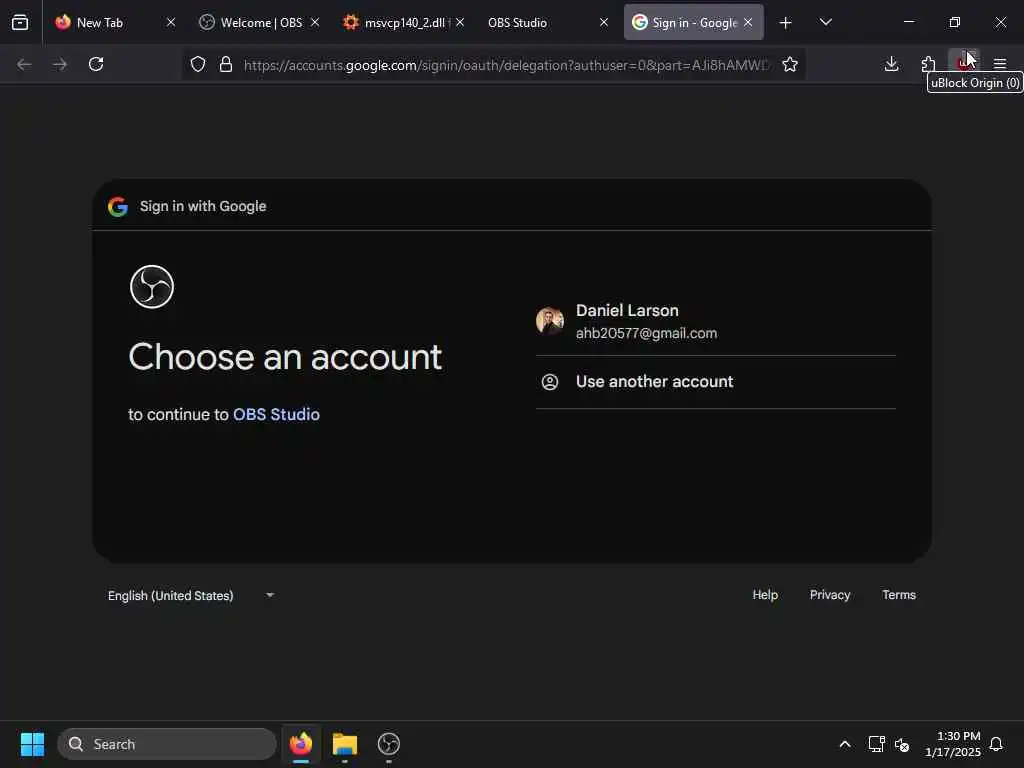Follow the OBS Studio link

point(276,415)
